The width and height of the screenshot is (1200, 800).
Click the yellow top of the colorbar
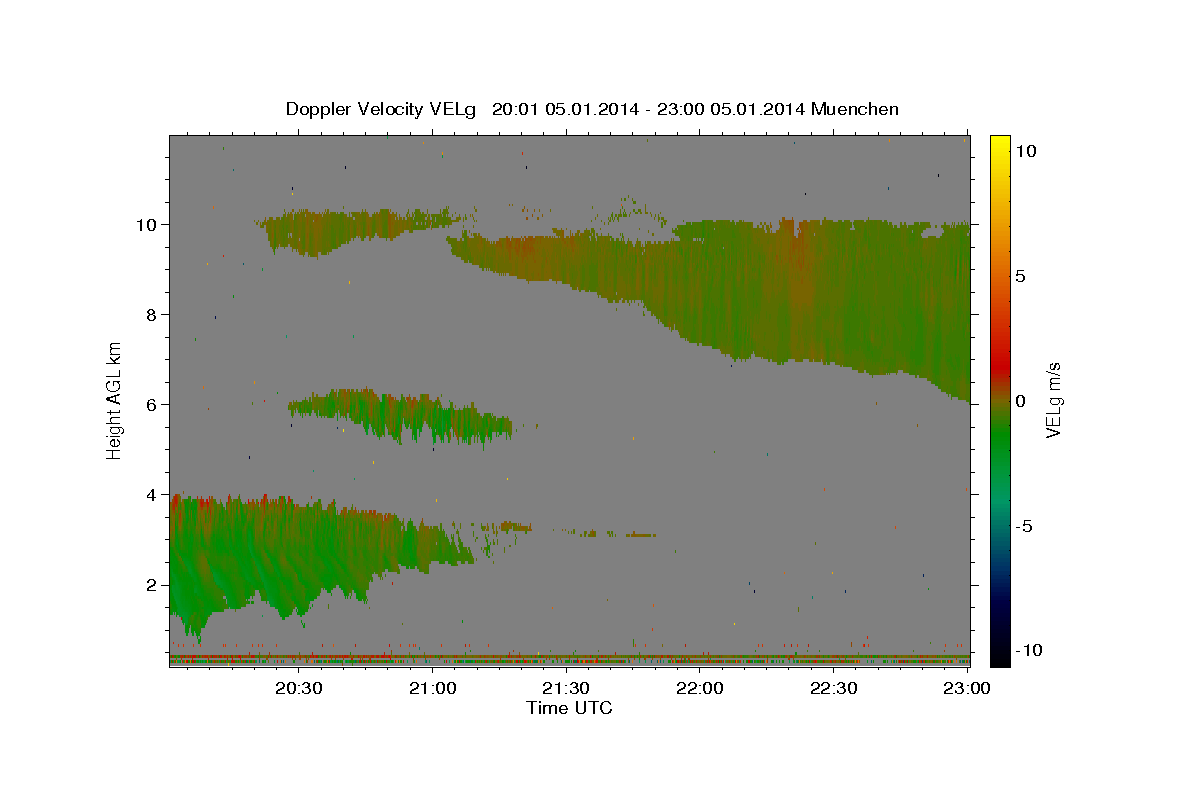[1000, 143]
